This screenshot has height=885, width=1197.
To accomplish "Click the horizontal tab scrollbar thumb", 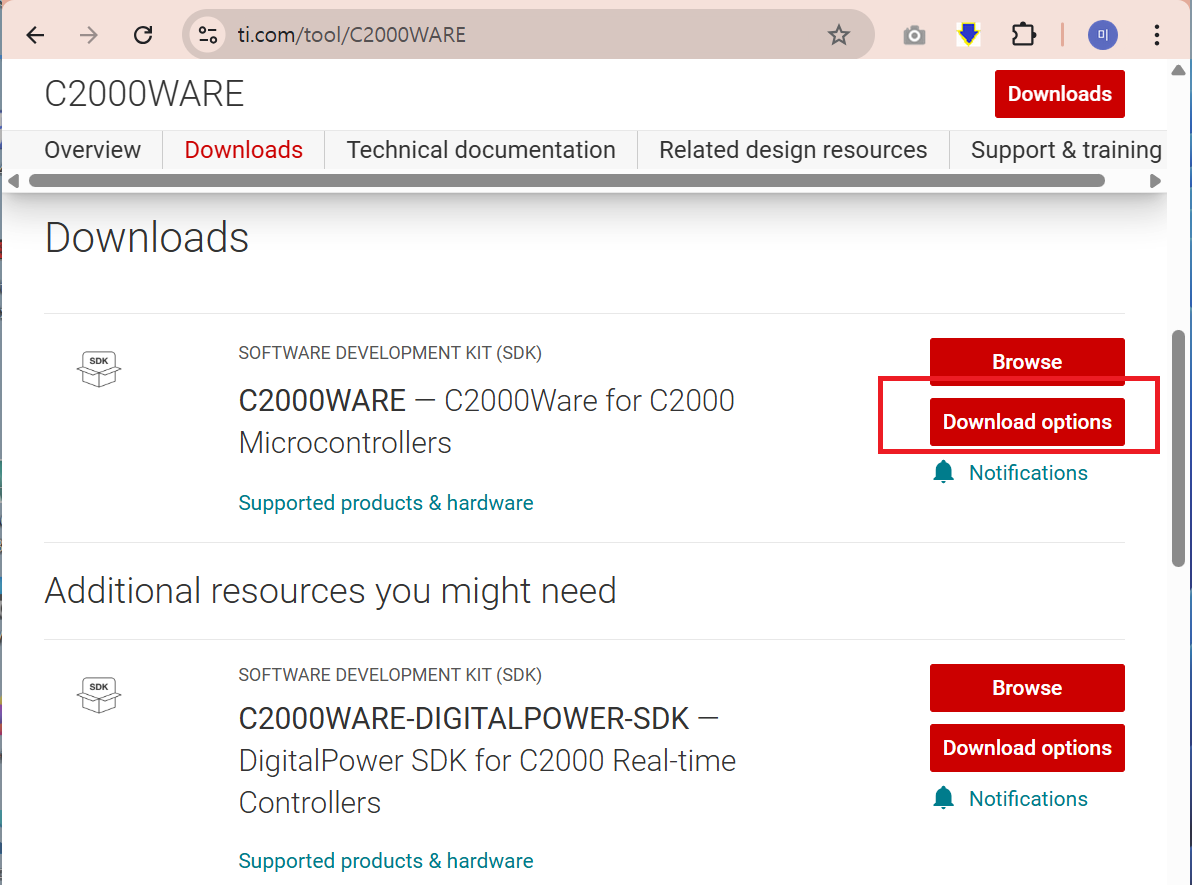I will coord(566,181).
